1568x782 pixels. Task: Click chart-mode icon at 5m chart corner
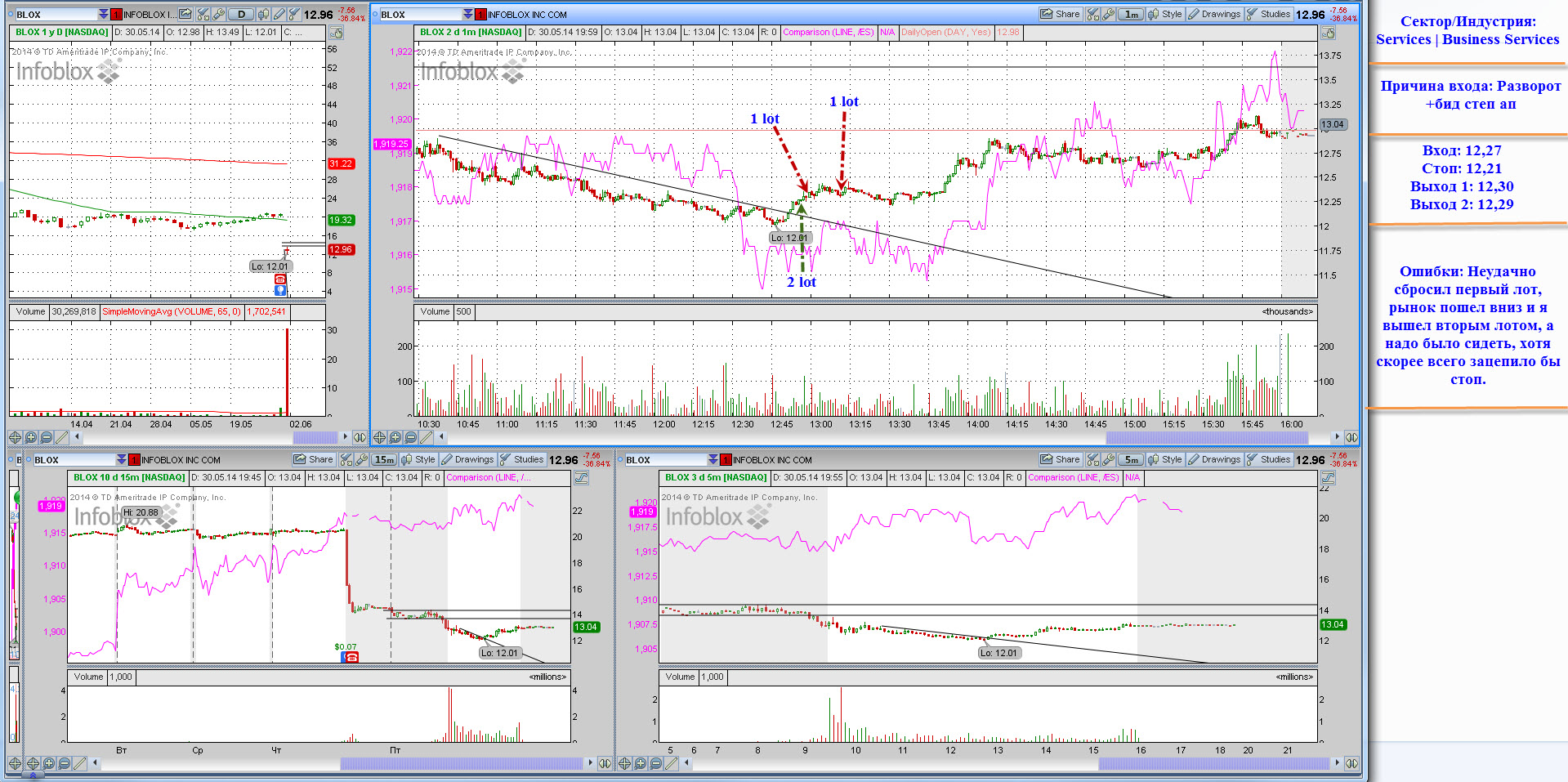point(1328,478)
